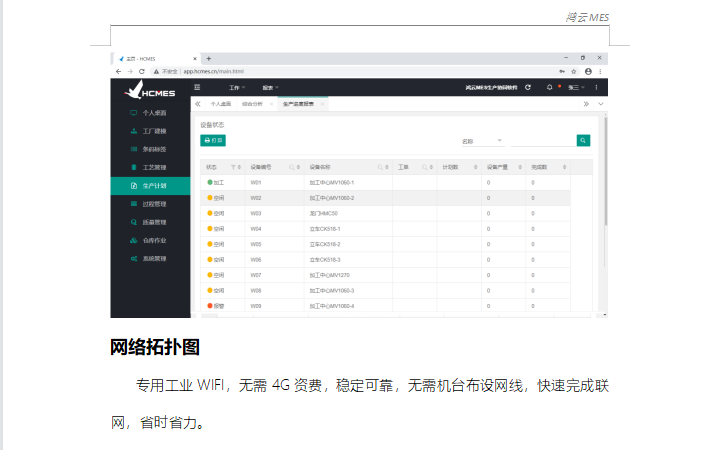Screen dimensions: 717x450
Task: Open 仓库作业 in the sidebar
Action: 153,240
